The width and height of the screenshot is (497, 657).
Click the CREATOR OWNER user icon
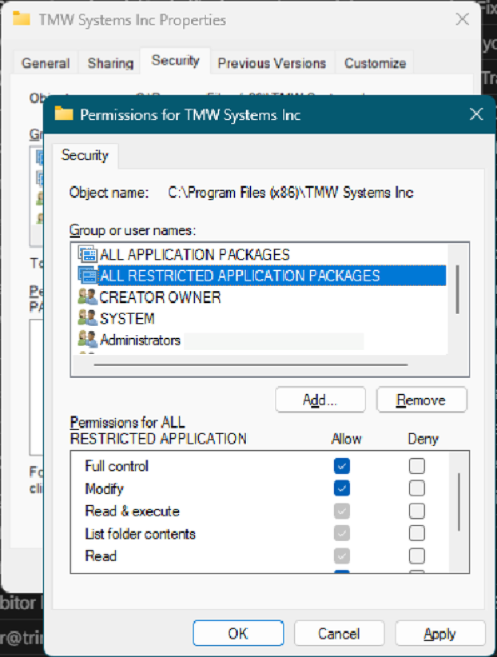pos(88,297)
